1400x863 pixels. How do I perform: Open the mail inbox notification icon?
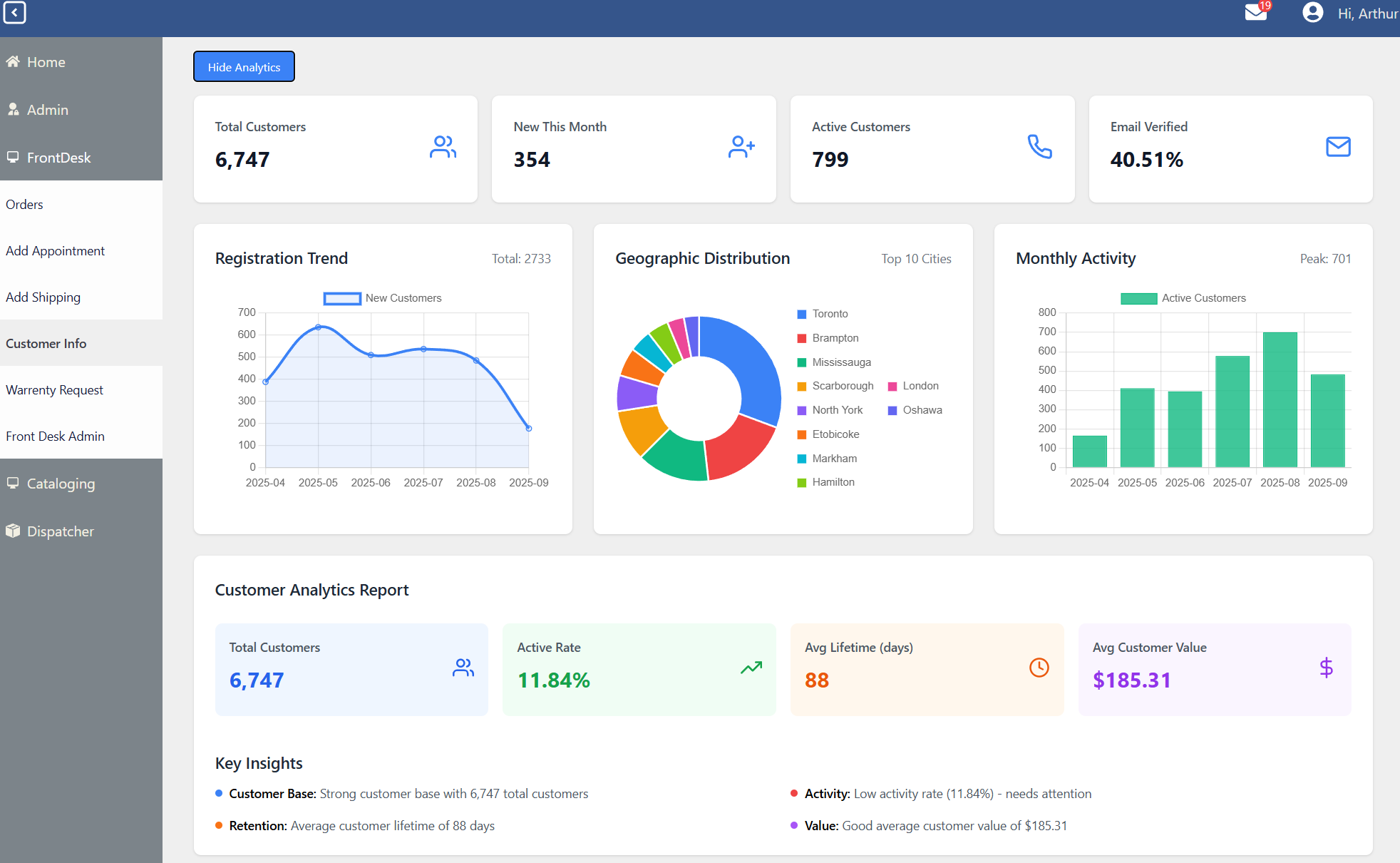[1255, 13]
